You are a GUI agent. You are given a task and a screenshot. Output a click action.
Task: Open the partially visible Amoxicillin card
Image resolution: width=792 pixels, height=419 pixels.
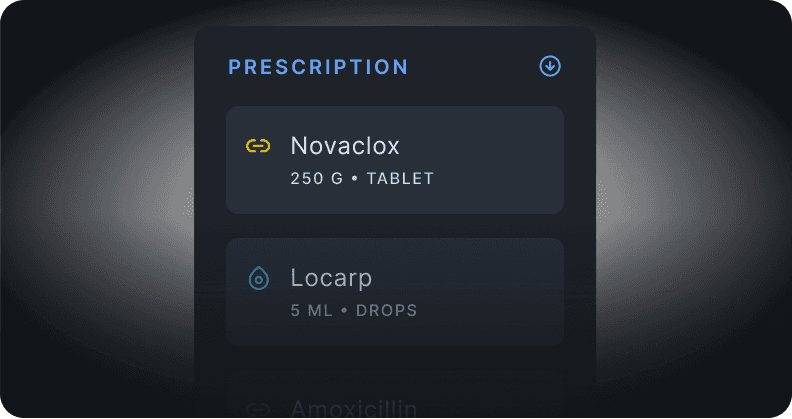395,395
